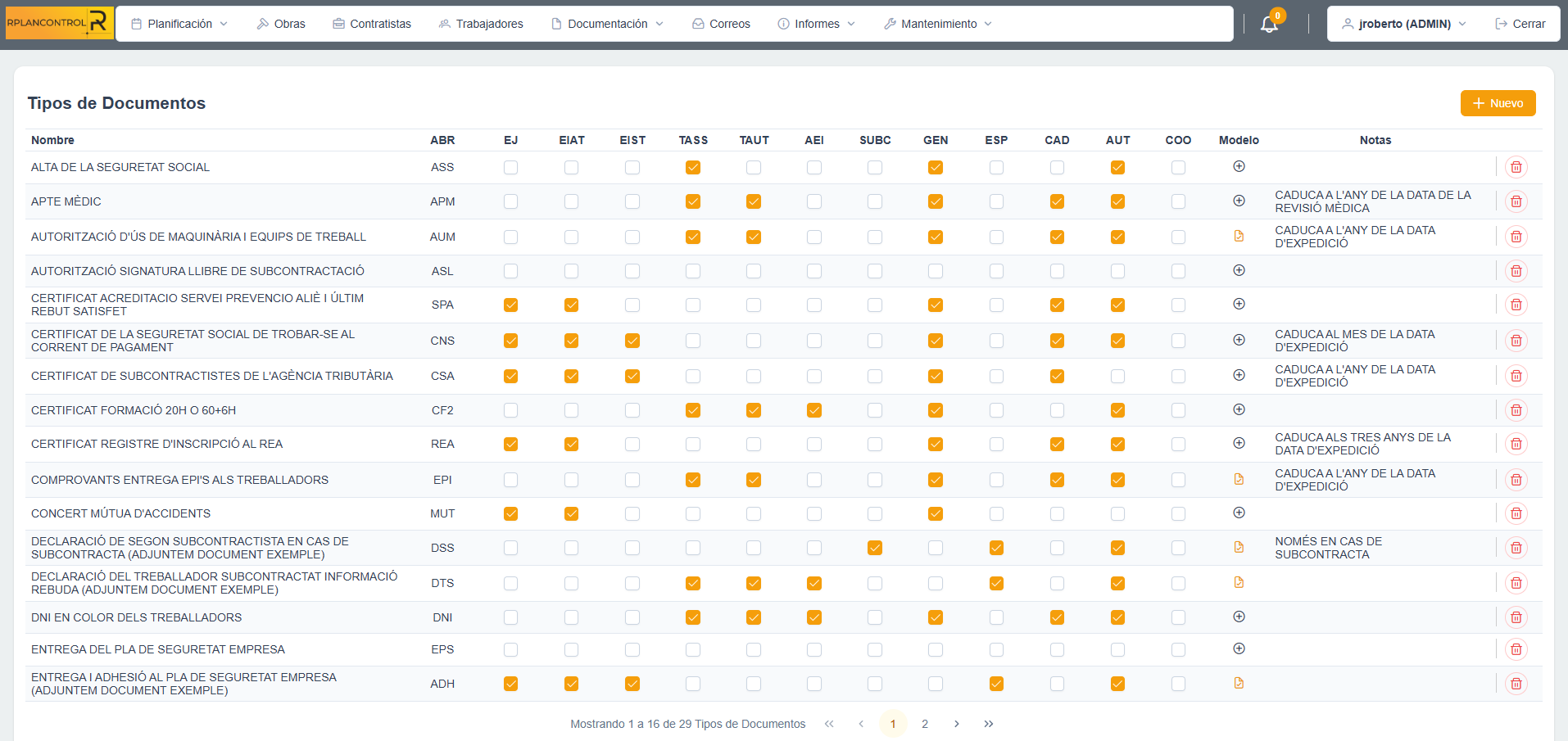Add model for APTE MÈDIC row
Image resolution: width=1568 pixels, height=741 pixels.
click(1239, 201)
